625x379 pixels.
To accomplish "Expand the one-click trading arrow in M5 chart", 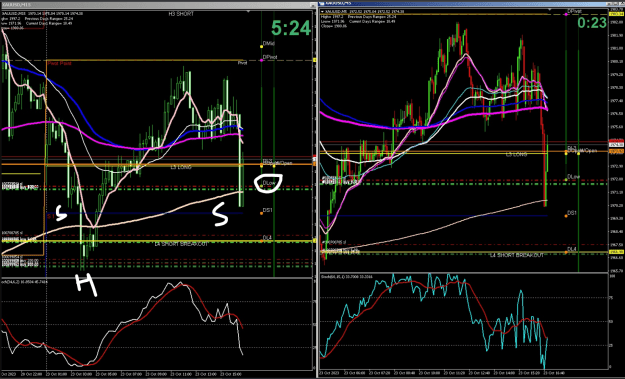I will [322, 12].
